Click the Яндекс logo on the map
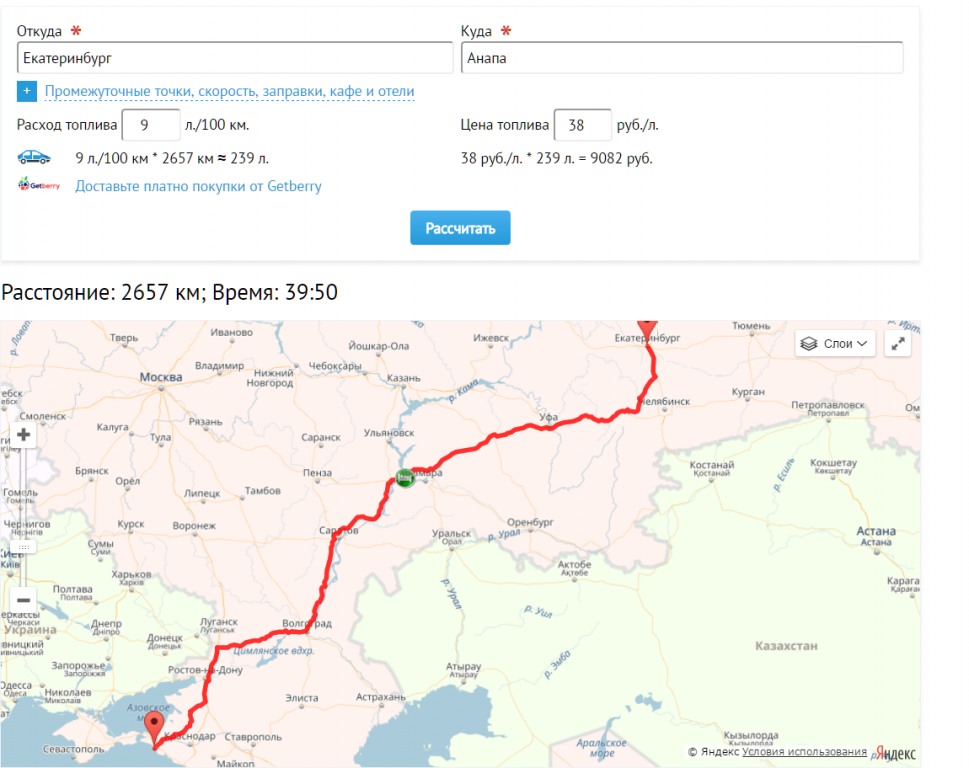 click(895, 753)
